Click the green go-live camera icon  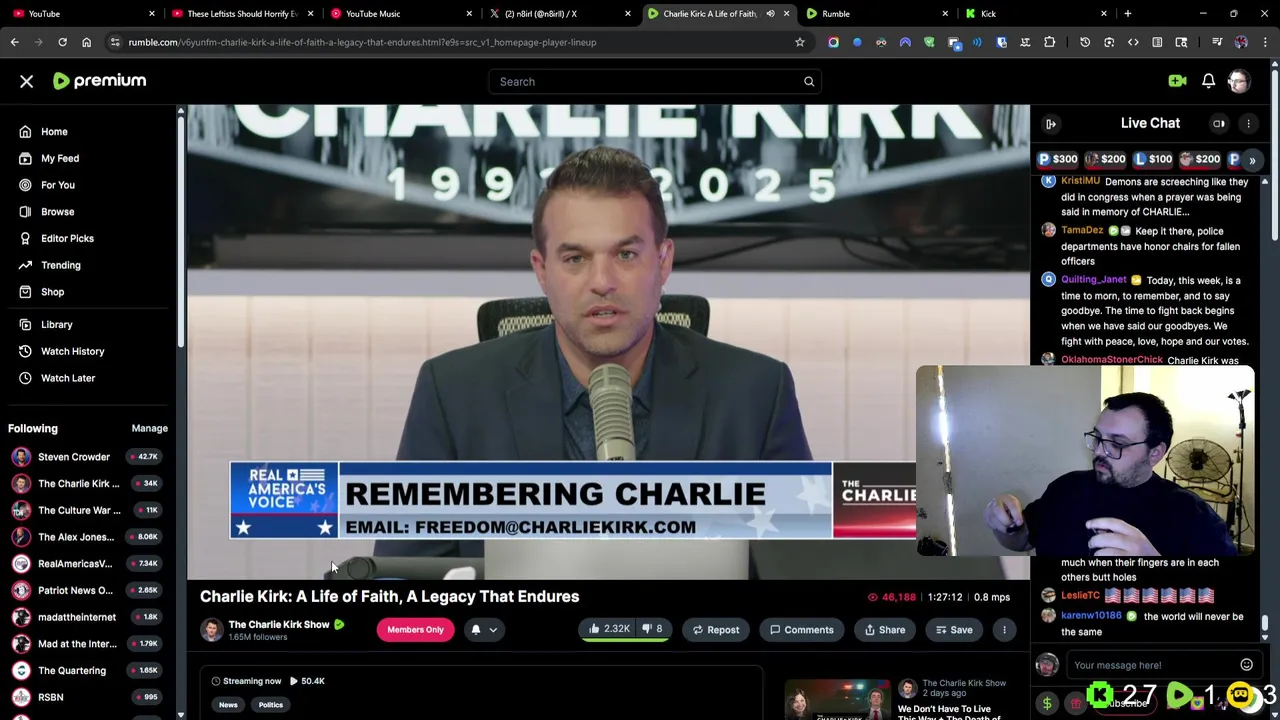[1177, 81]
